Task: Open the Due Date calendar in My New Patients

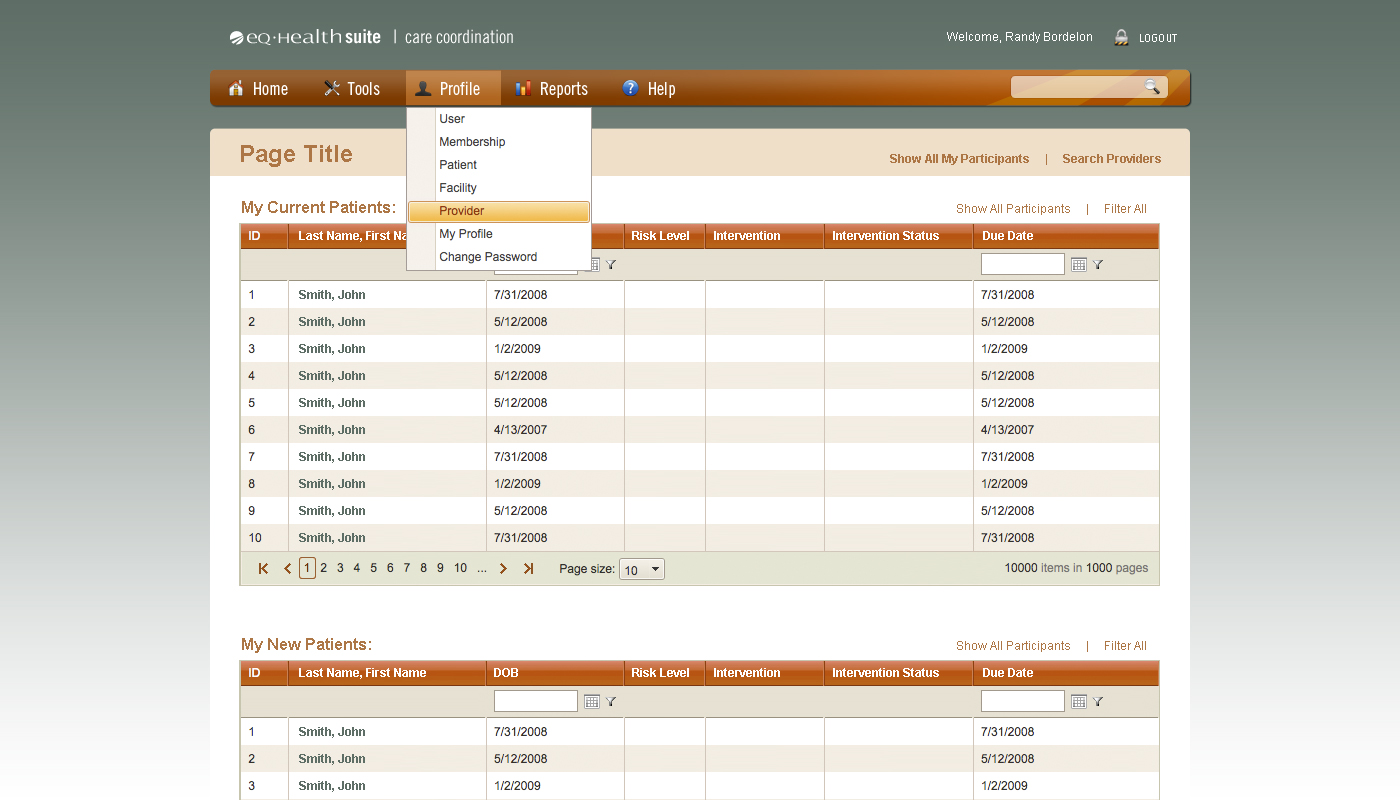Action: [x=1078, y=701]
